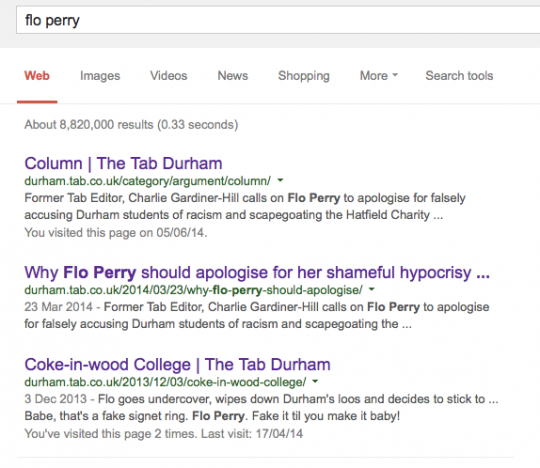
Task: Click the search box containing 'flo perry'
Action: 278,20
